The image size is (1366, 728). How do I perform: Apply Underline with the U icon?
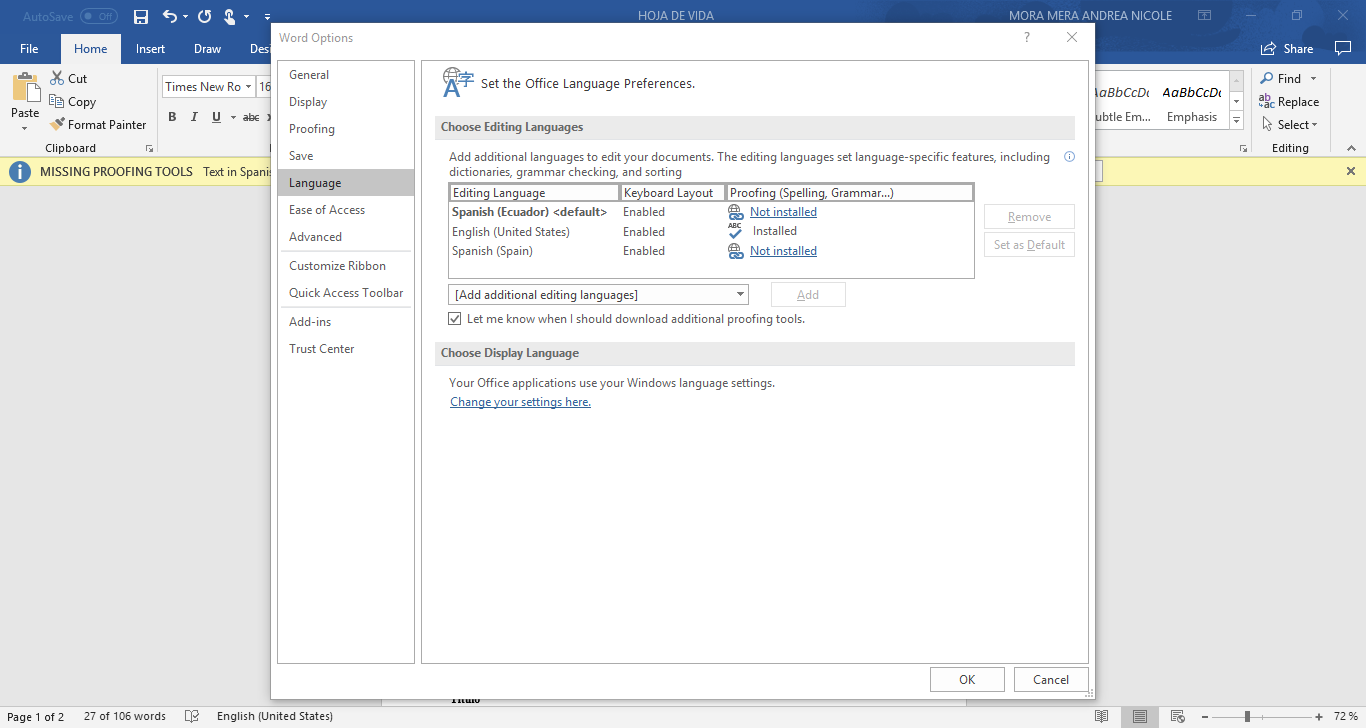pos(216,117)
